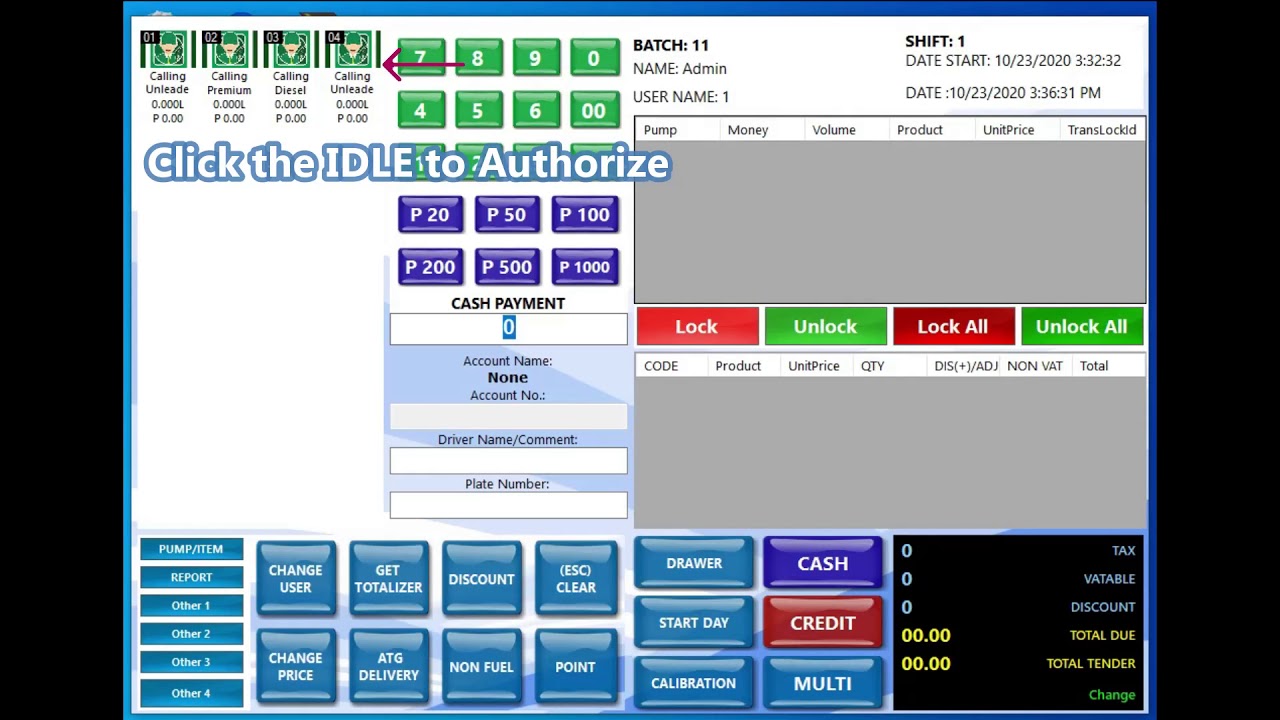This screenshot has height=720, width=1280.
Task: Click the START DAY button
Action: (x=694, y=623)
